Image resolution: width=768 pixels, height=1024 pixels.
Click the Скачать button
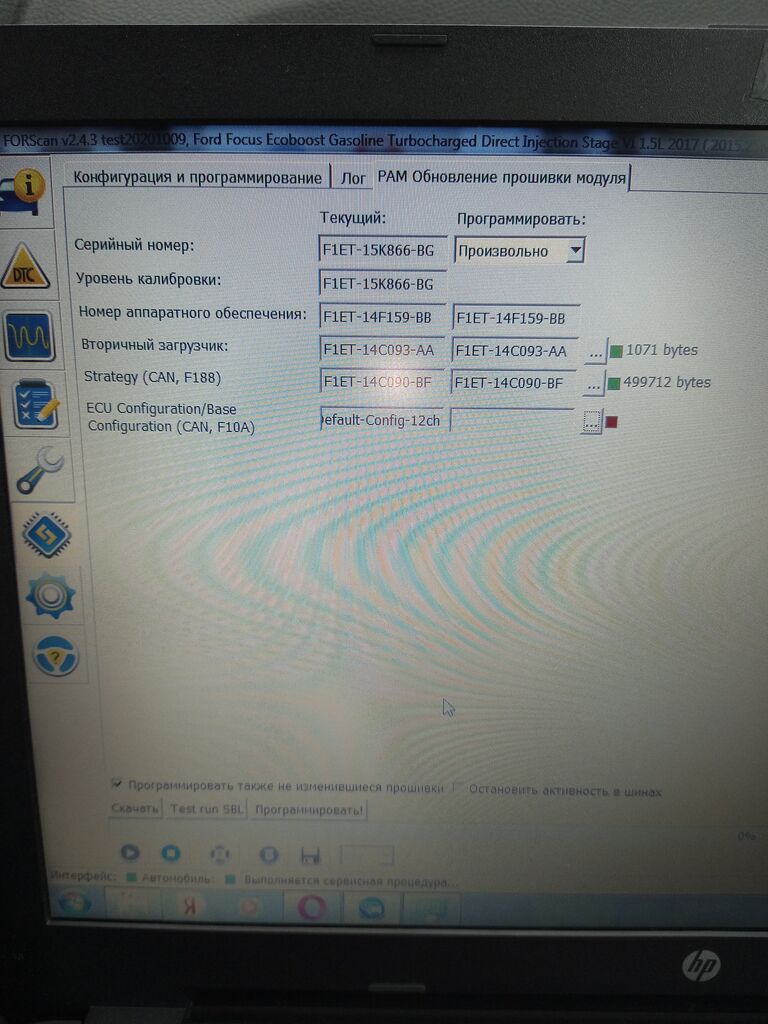click(135, 808)
